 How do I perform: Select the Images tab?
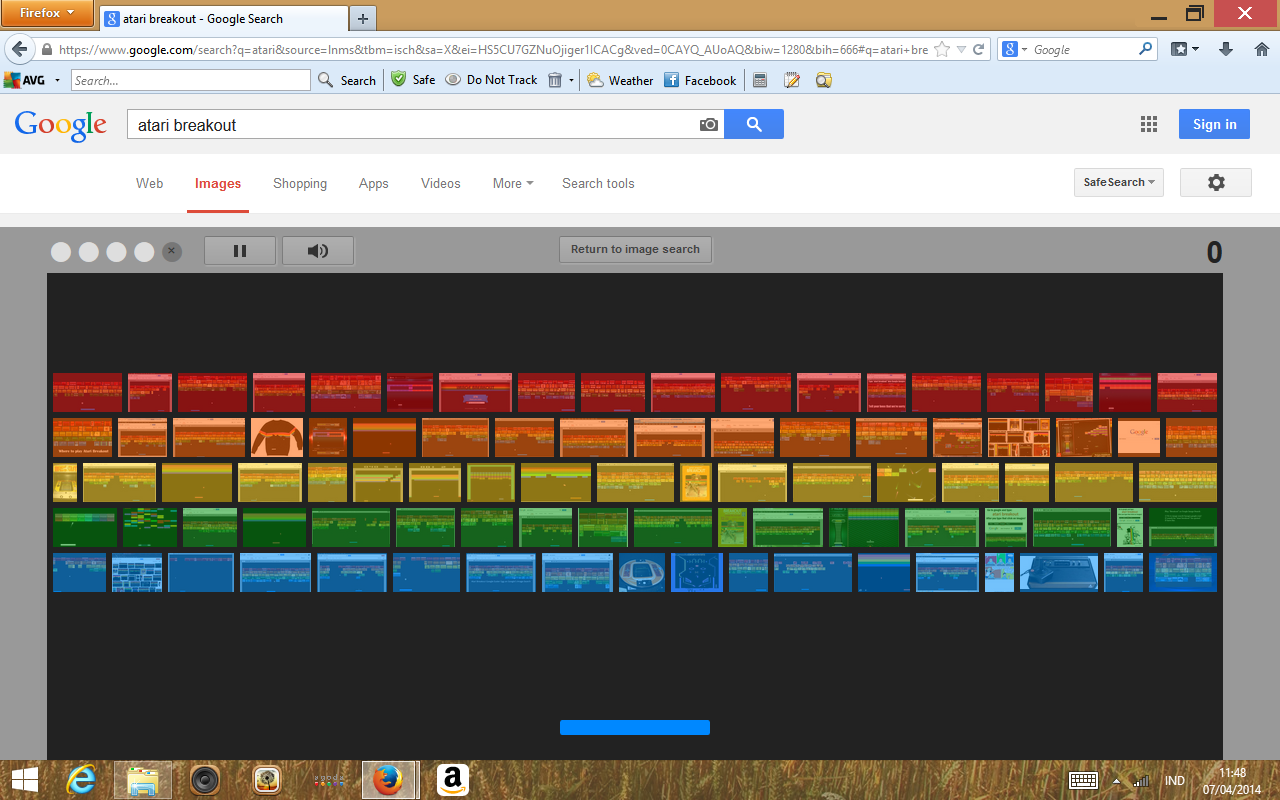[x=218, y=184]
